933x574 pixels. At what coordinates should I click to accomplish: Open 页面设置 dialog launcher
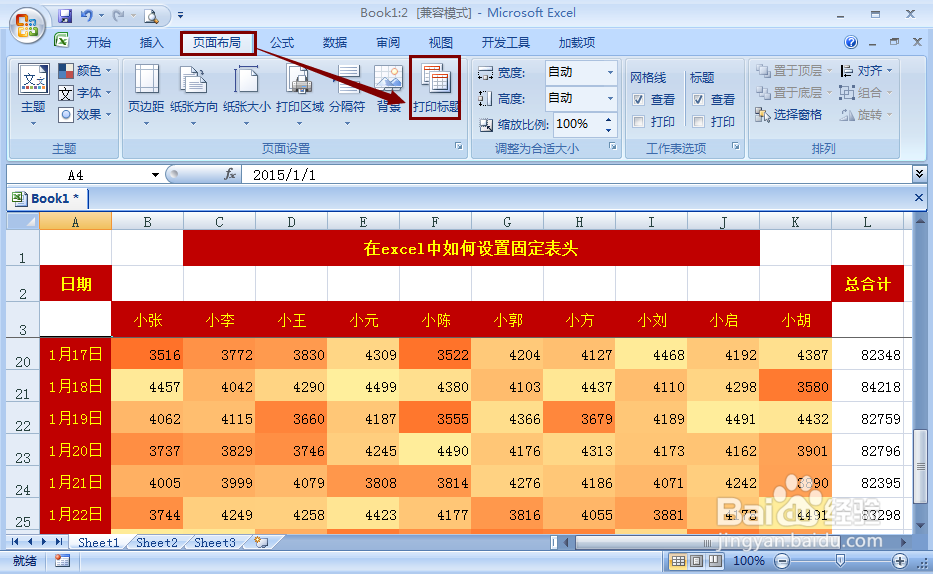[x=459, y=146]
